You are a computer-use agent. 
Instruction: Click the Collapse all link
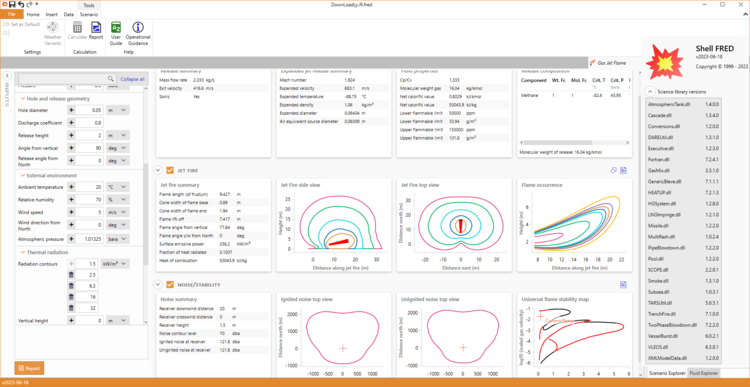(132, 79)
